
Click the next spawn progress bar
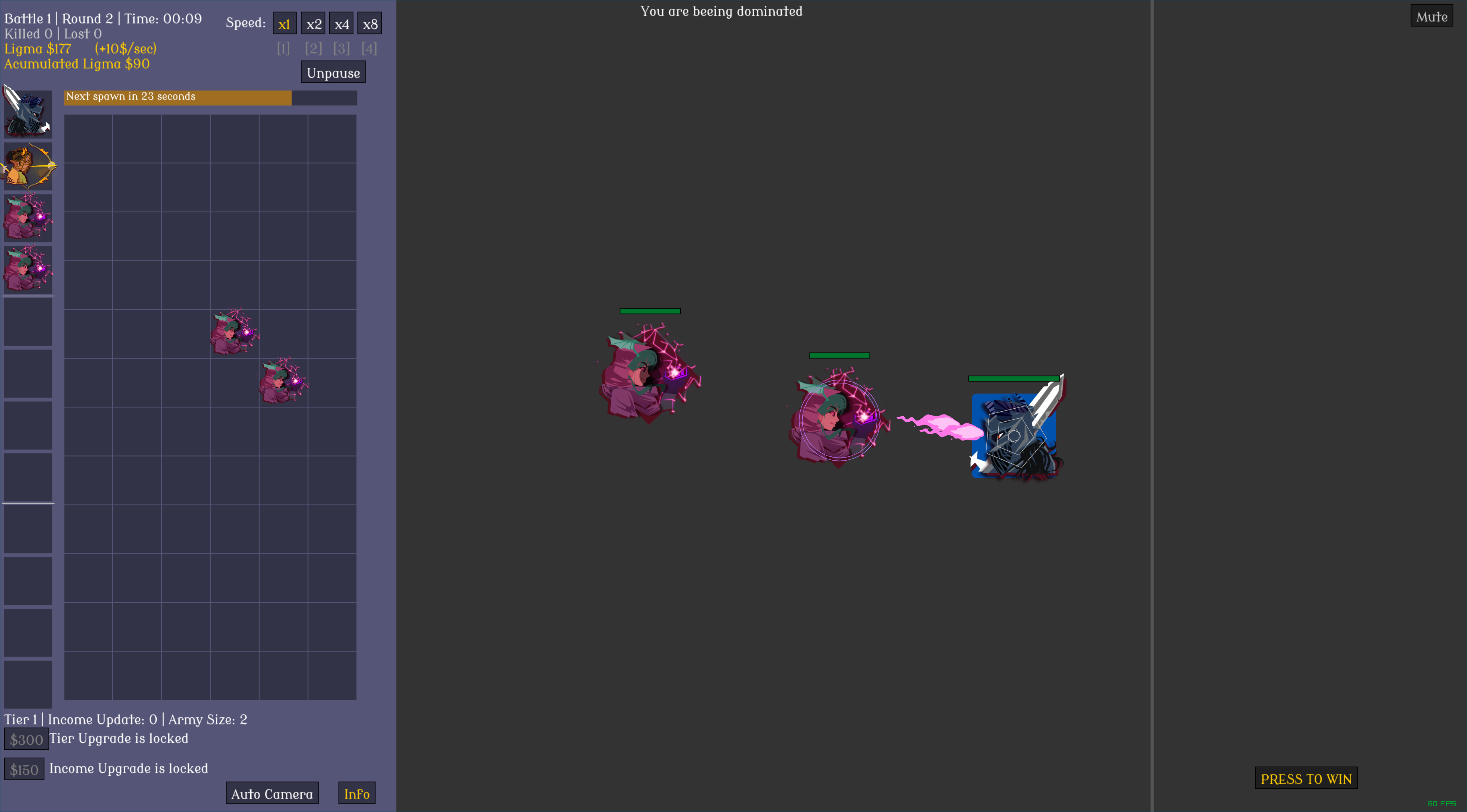pyautogui.click(x=210, y=97)
